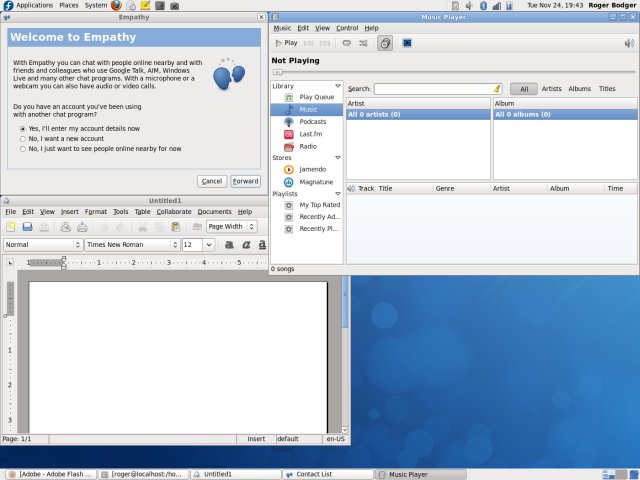This screenshot has height=480, width=640.
Task: Click the volume speaker icon in Music Player
Action: (628, 43)
